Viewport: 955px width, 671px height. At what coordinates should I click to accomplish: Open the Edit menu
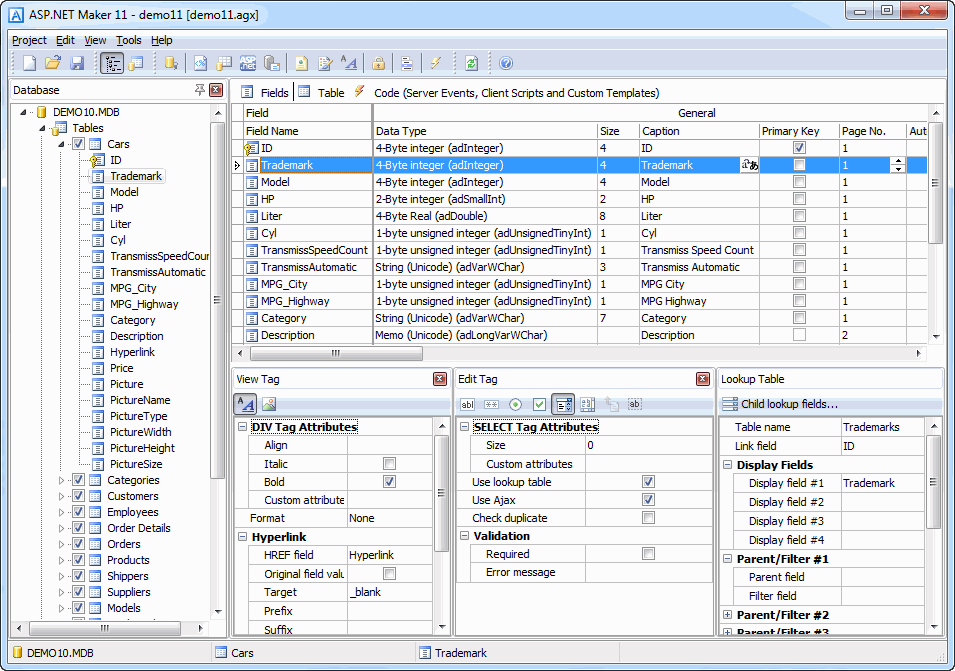(x=65, y=40)
